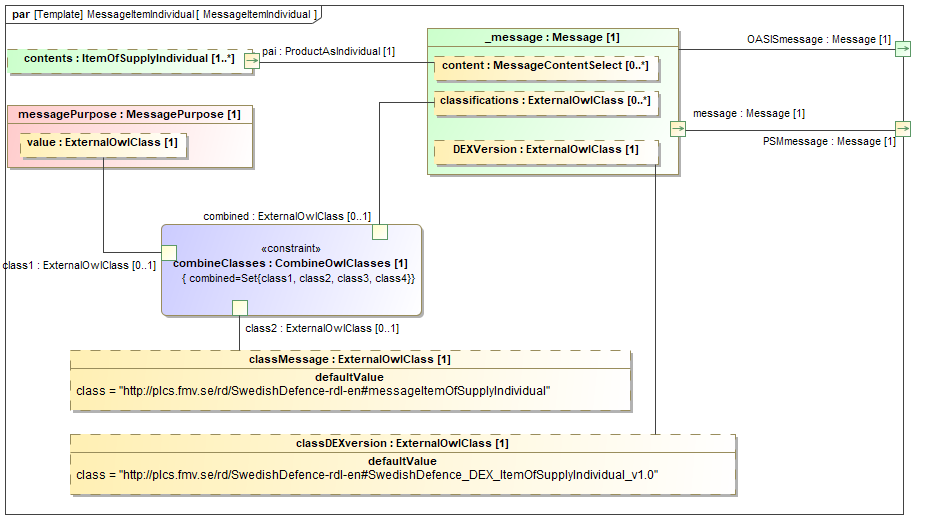Select the value : ExternalOwlClass nested property
The width and height of the screenshot is (928, 529).
(x=102, y=142)
